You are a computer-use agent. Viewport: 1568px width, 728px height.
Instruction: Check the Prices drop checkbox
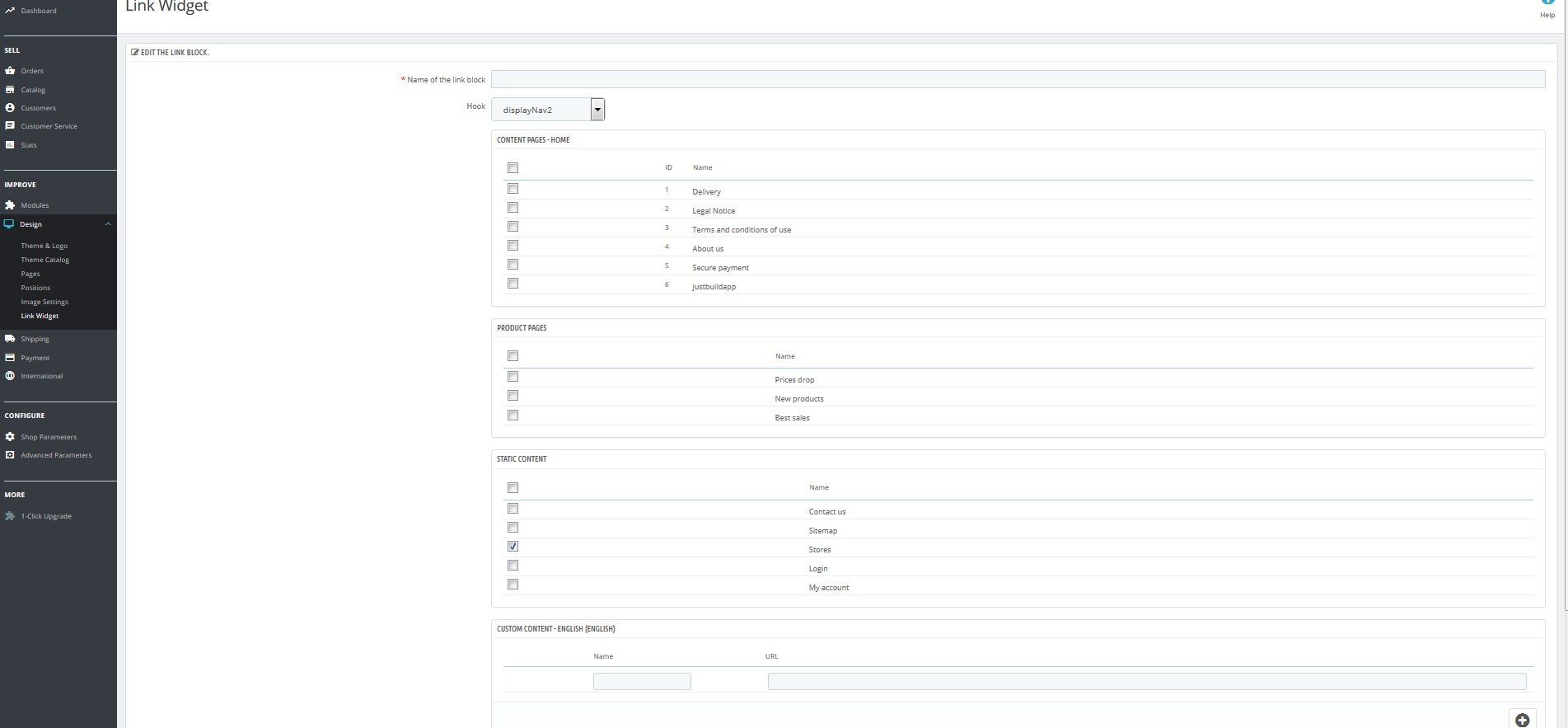513,377
